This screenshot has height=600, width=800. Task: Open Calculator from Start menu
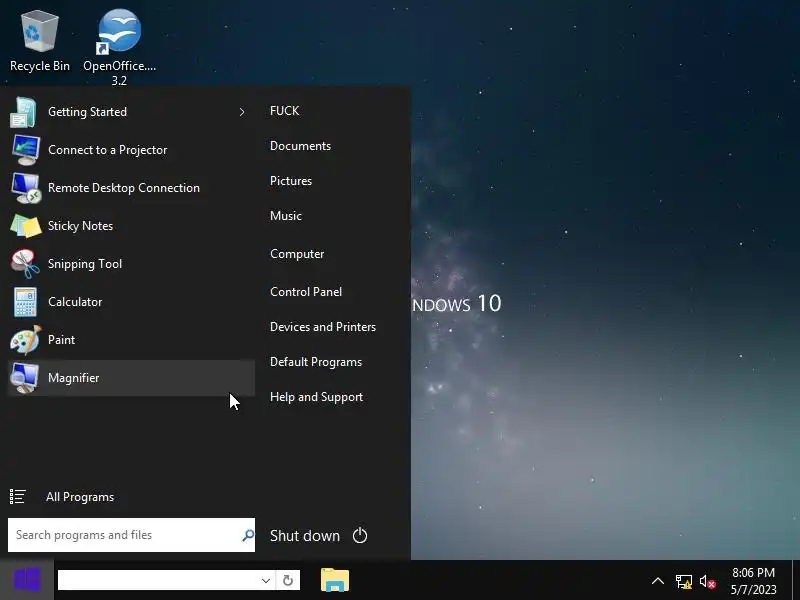click(131, 302)
